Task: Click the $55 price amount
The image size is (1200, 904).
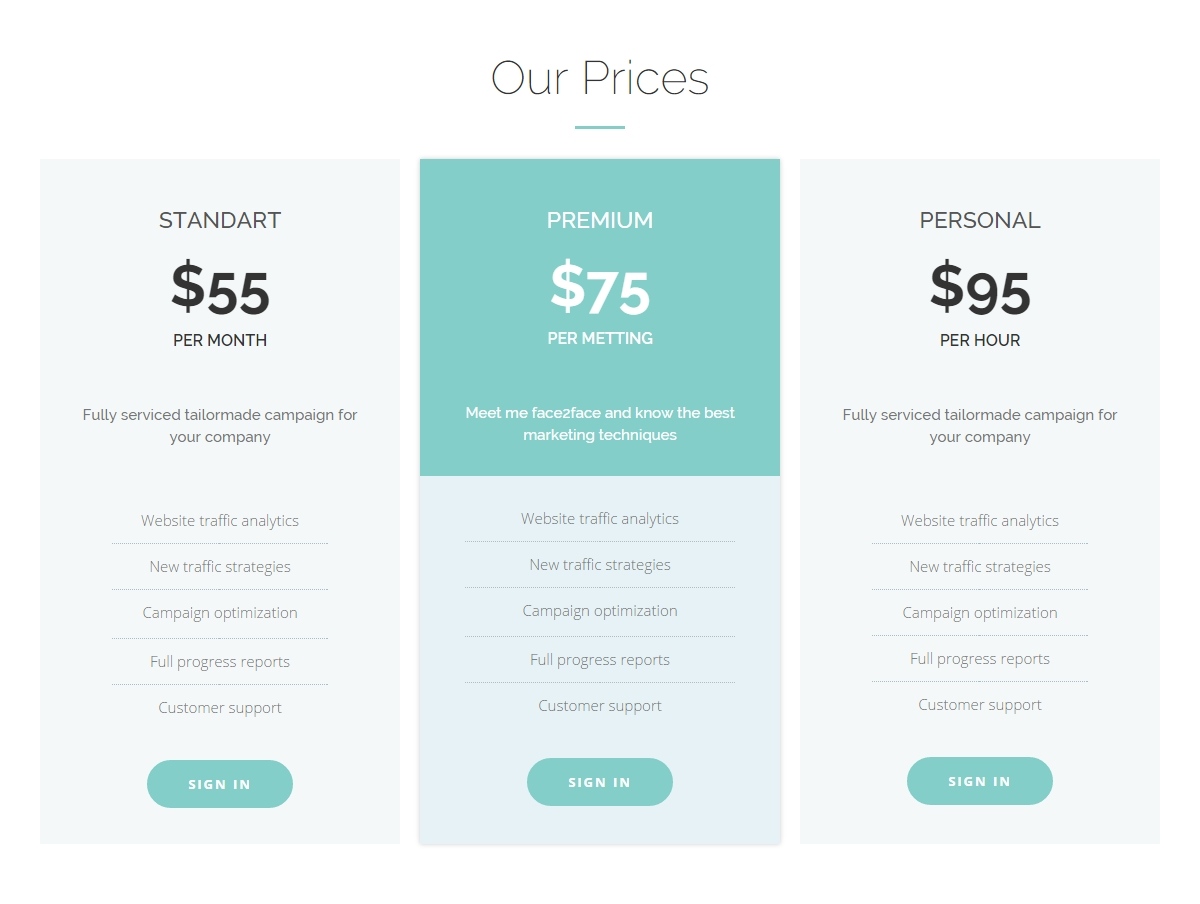Action: point(220,290)
